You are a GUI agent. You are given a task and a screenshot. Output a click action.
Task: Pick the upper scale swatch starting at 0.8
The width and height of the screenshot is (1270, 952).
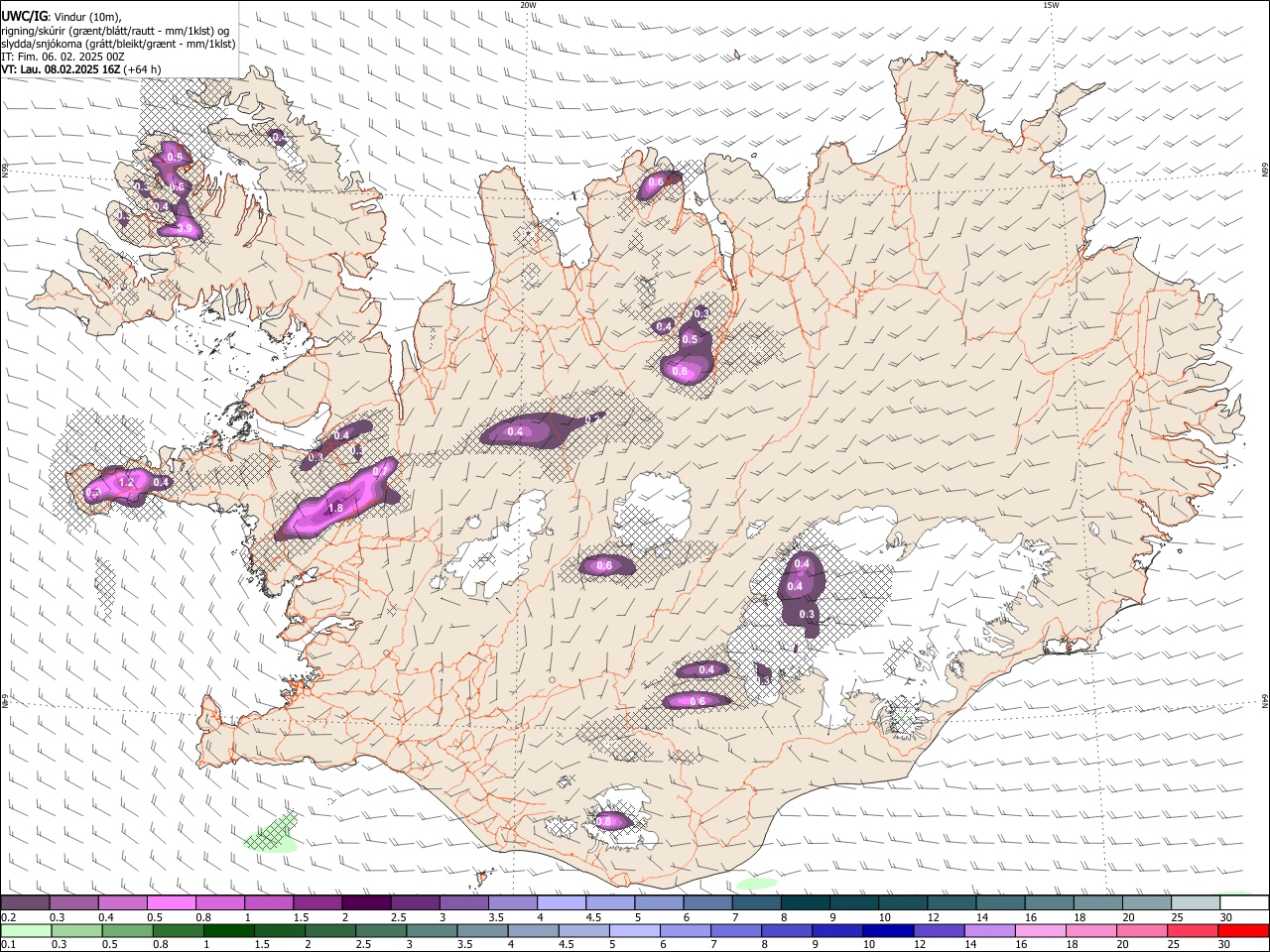(x=219, y=902)
